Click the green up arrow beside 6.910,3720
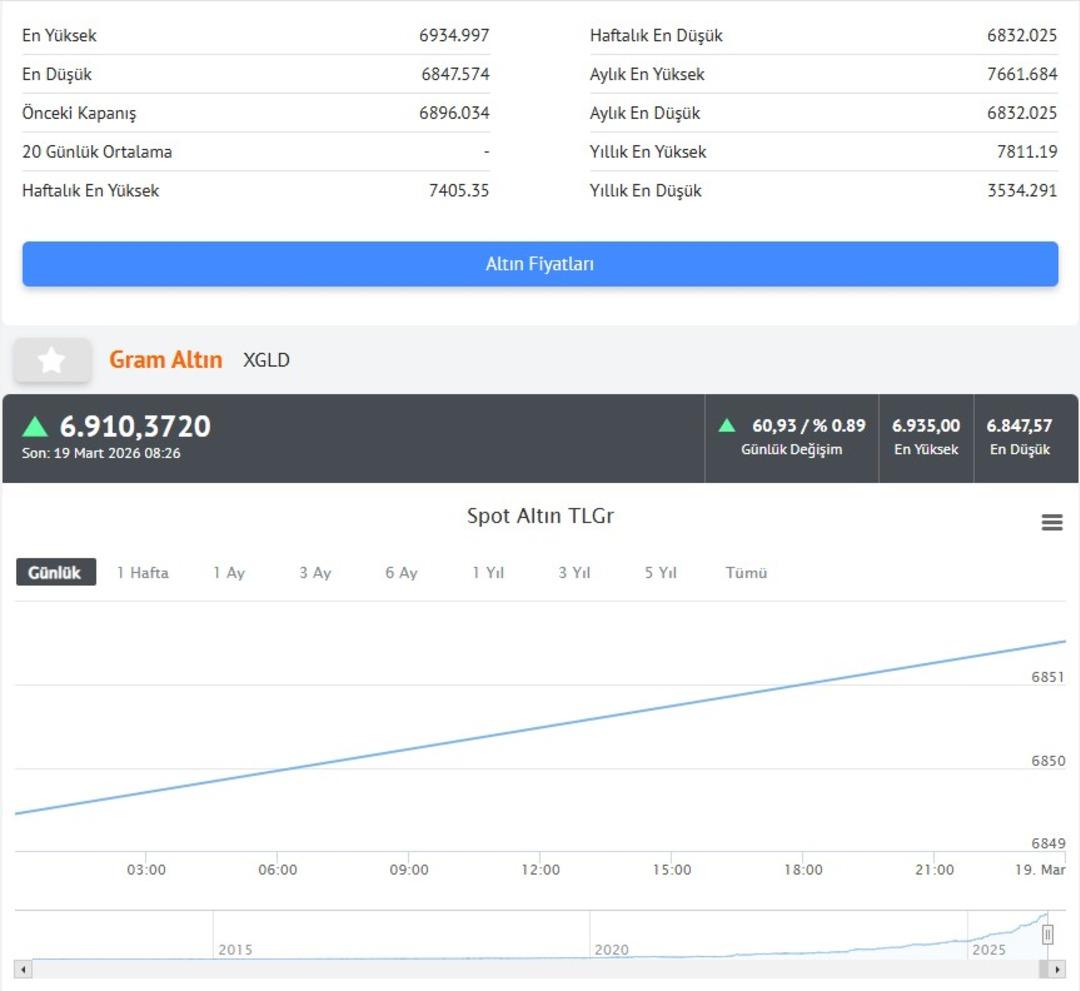The image size is (1080, 991). pyautogui.click(x=35, y=427)
